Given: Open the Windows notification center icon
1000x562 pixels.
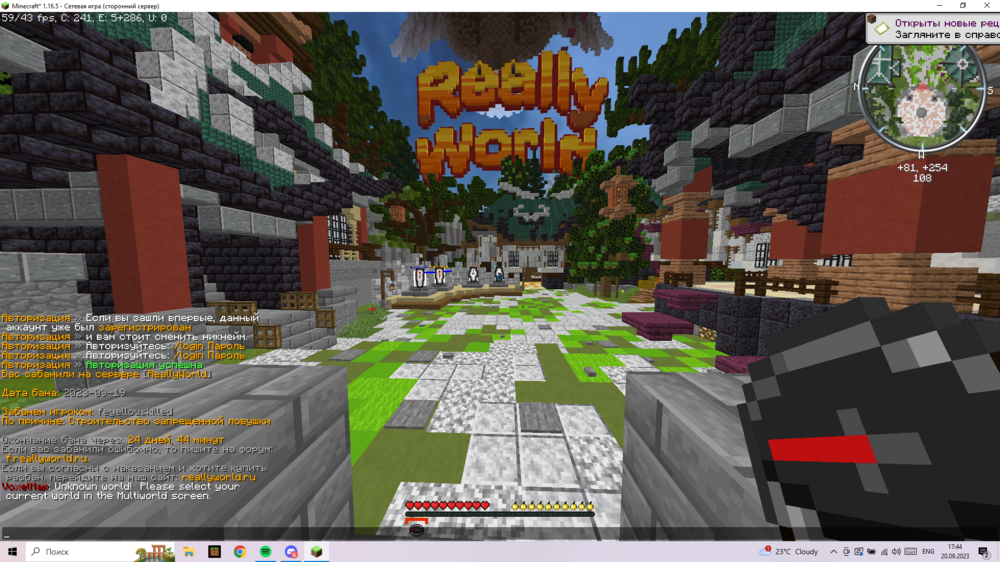Looking at the screenshot, I should (984, 552).
